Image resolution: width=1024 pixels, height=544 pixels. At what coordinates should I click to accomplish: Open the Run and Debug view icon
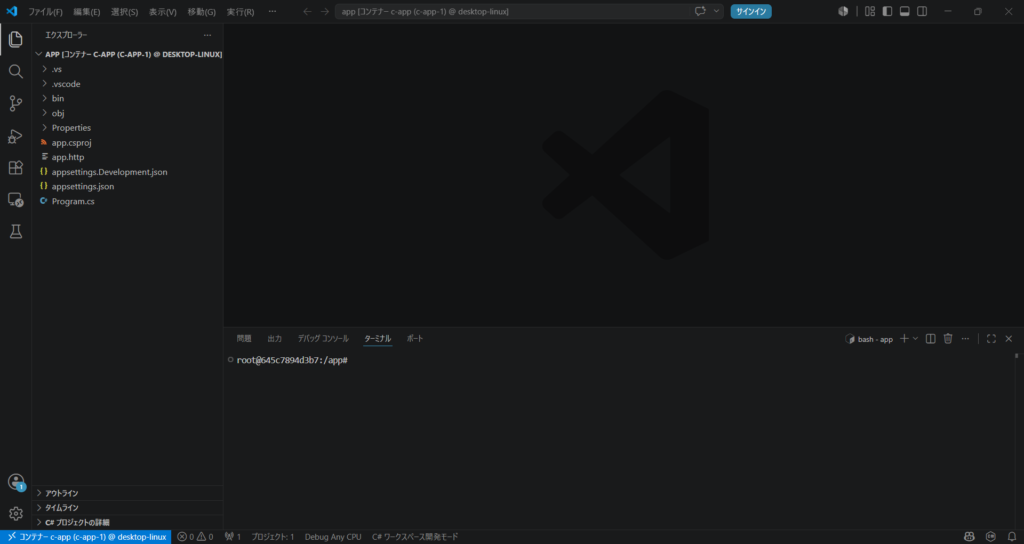pyautogui.click(x=16, y=136)
